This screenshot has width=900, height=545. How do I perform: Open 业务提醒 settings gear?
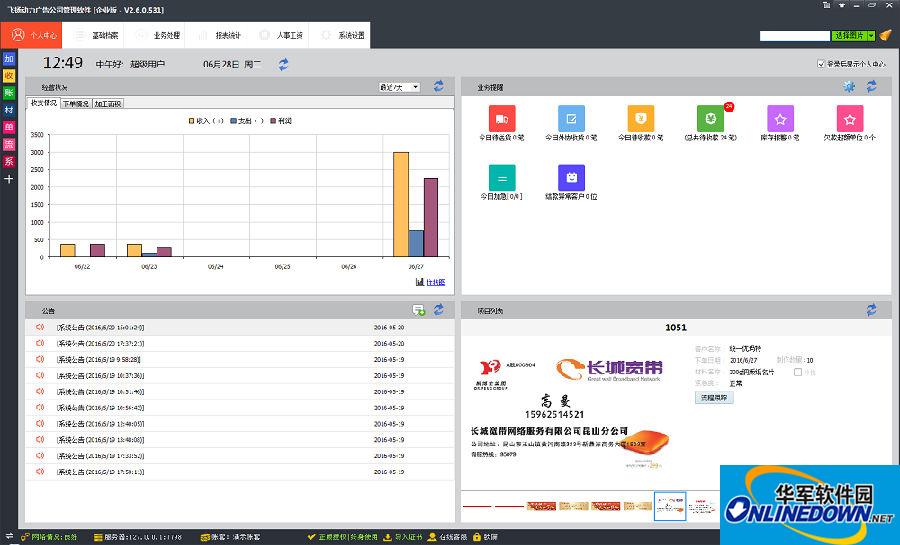849,87
